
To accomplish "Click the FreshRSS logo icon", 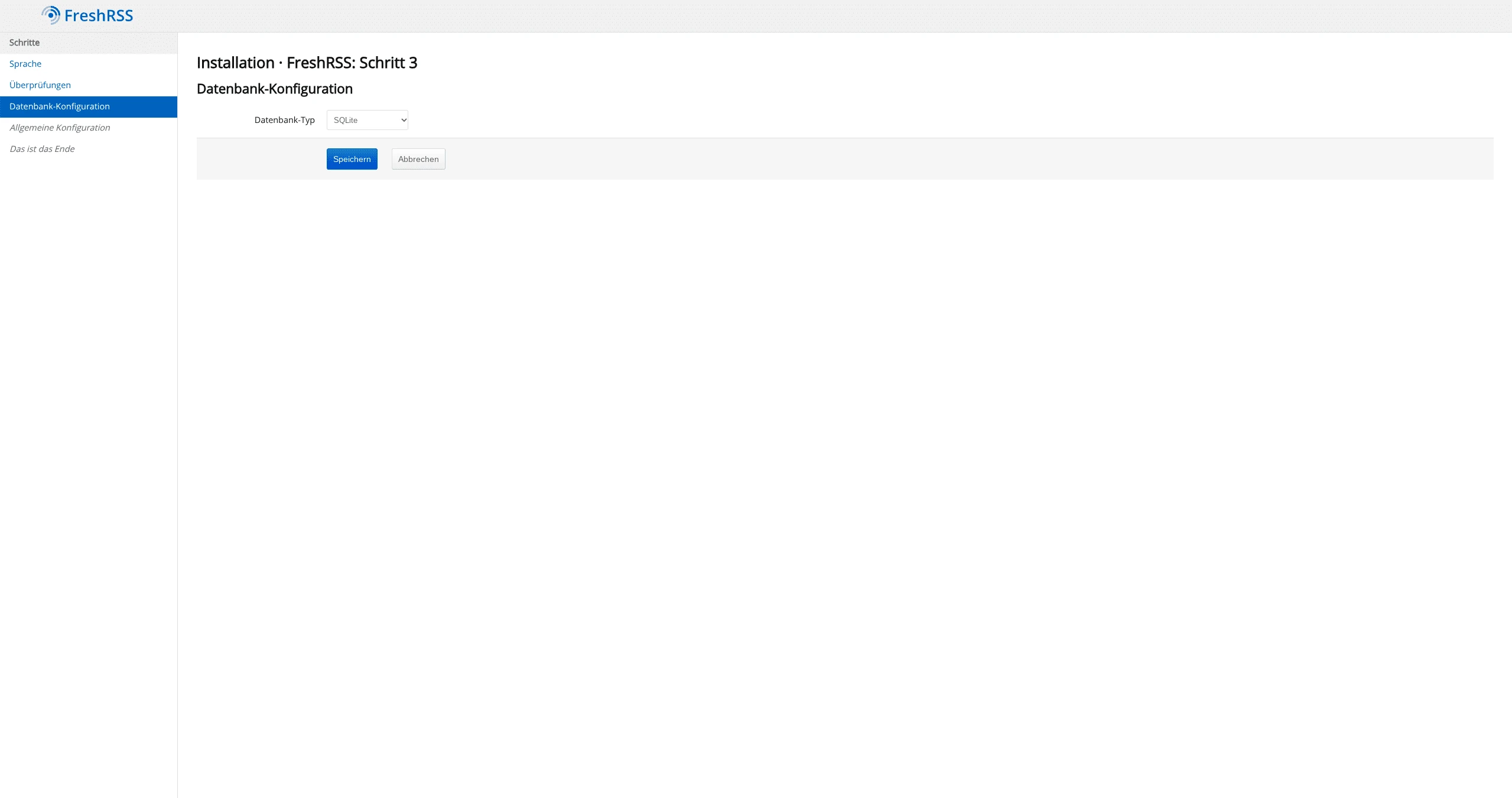I will (x=51, y=15).
